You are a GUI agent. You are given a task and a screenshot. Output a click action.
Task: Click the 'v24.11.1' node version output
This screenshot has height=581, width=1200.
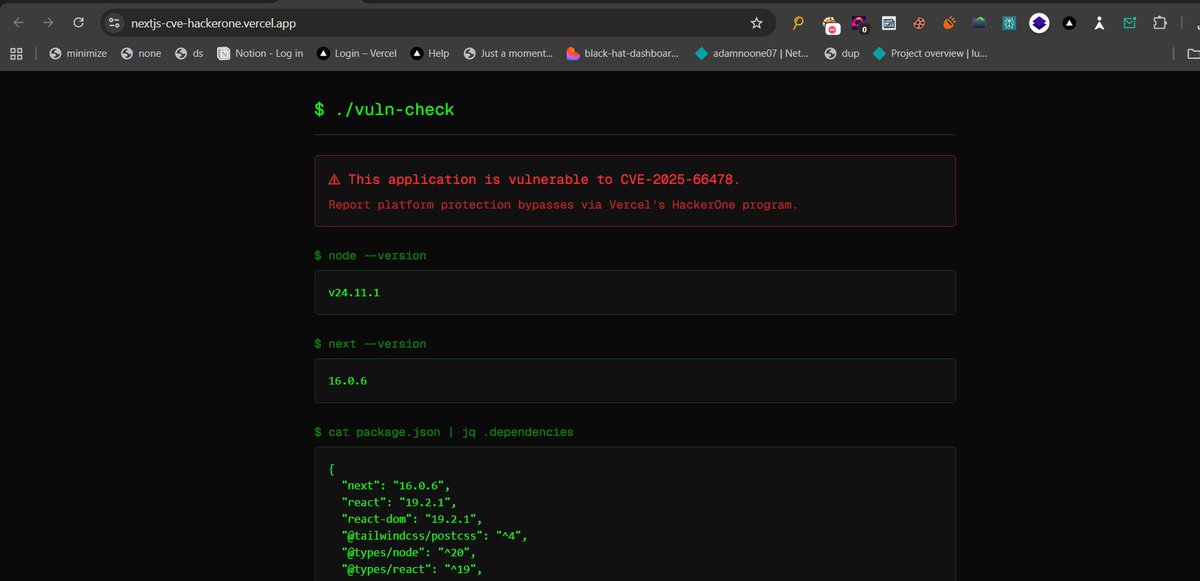point(354,293)
